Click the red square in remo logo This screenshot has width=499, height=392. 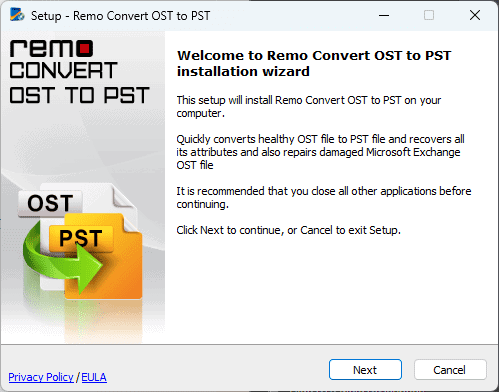[85, 49]
